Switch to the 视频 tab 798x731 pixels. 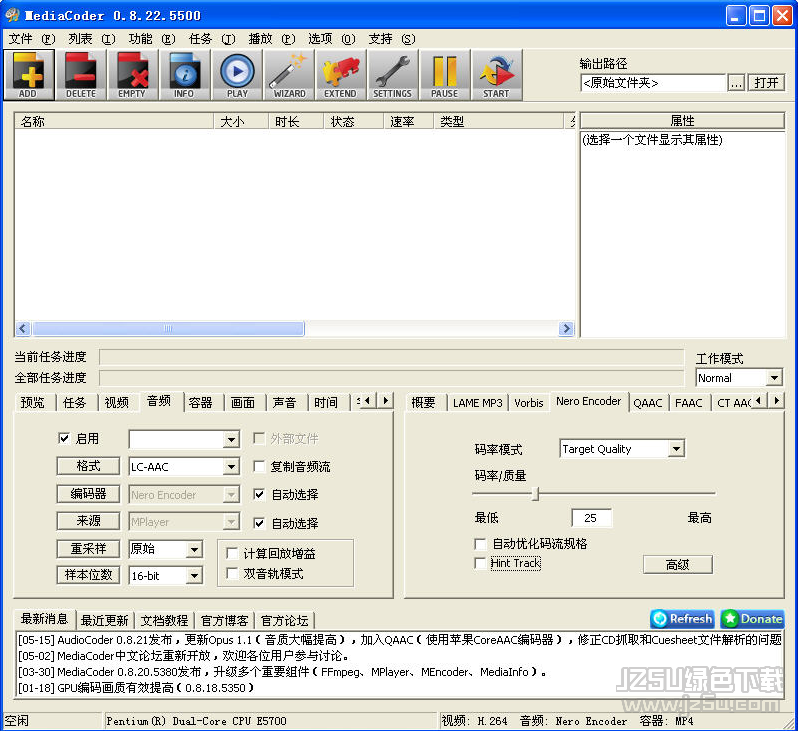(x=117, y=403)
